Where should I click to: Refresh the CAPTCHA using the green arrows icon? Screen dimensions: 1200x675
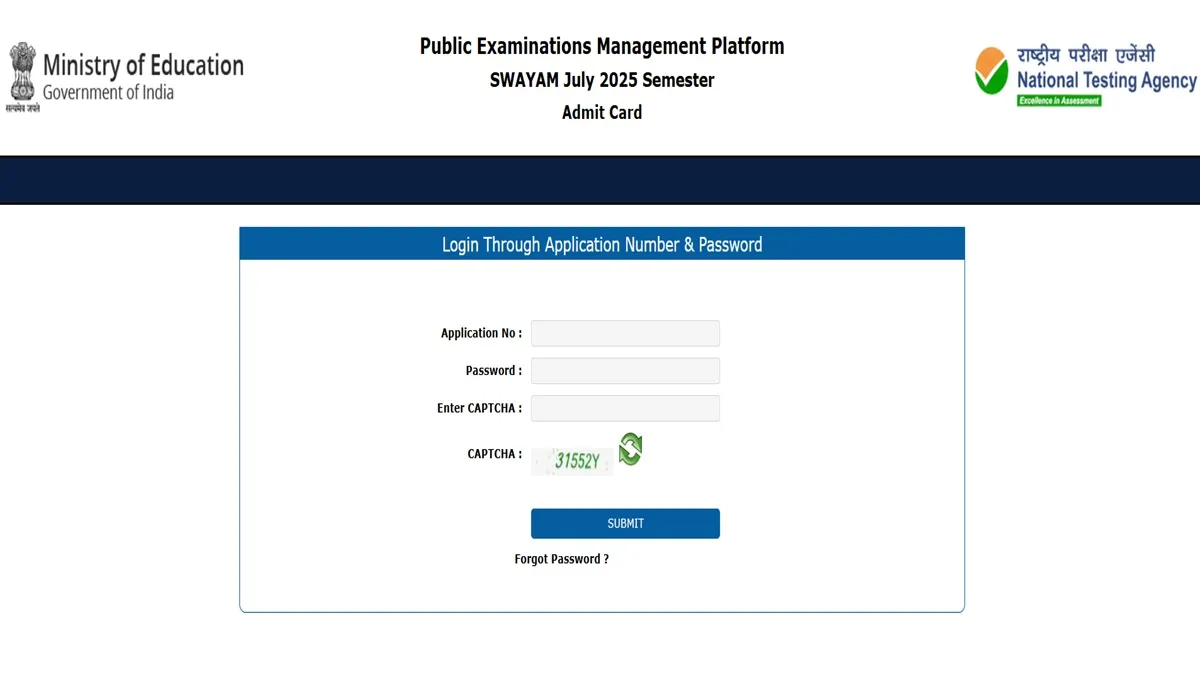tap(630, 450)
